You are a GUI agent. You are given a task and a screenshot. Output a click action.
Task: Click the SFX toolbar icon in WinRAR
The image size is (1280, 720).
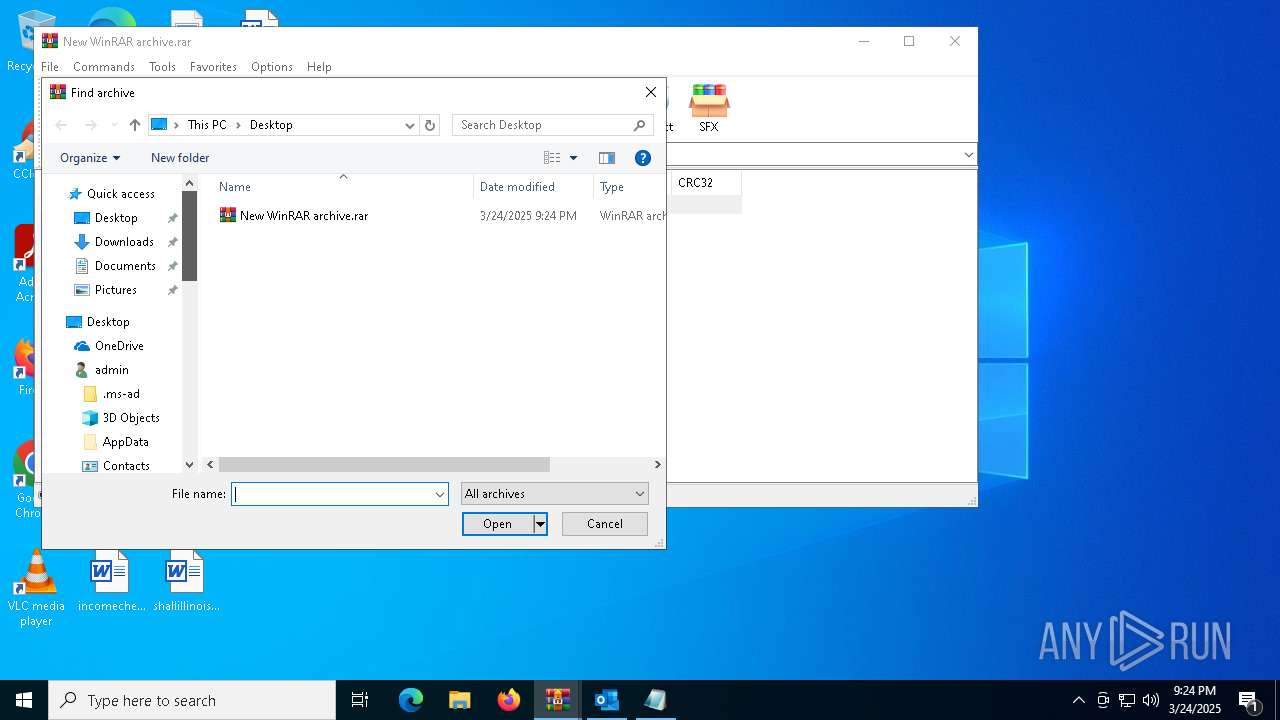click(x=709, y=108)
